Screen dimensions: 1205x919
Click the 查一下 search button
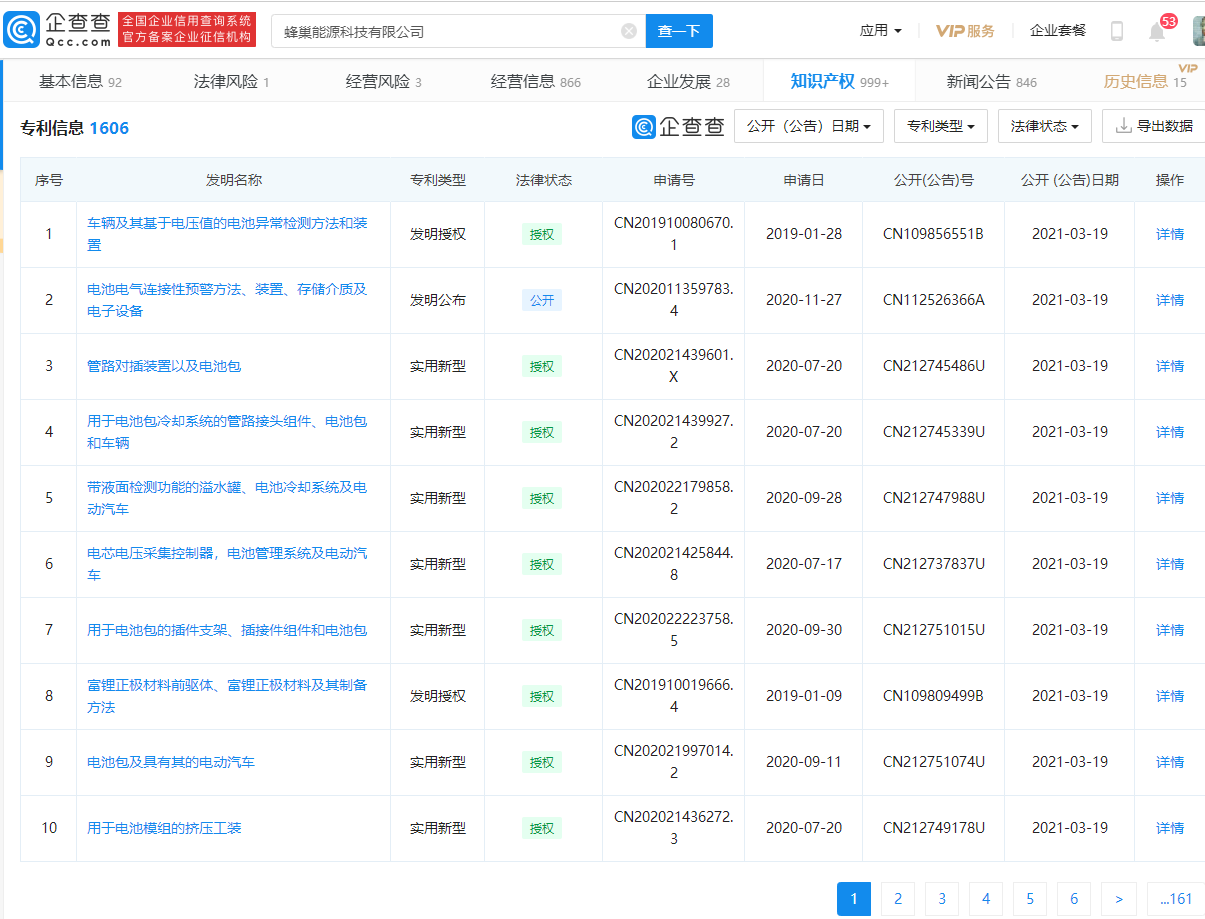tap(679, 31)
